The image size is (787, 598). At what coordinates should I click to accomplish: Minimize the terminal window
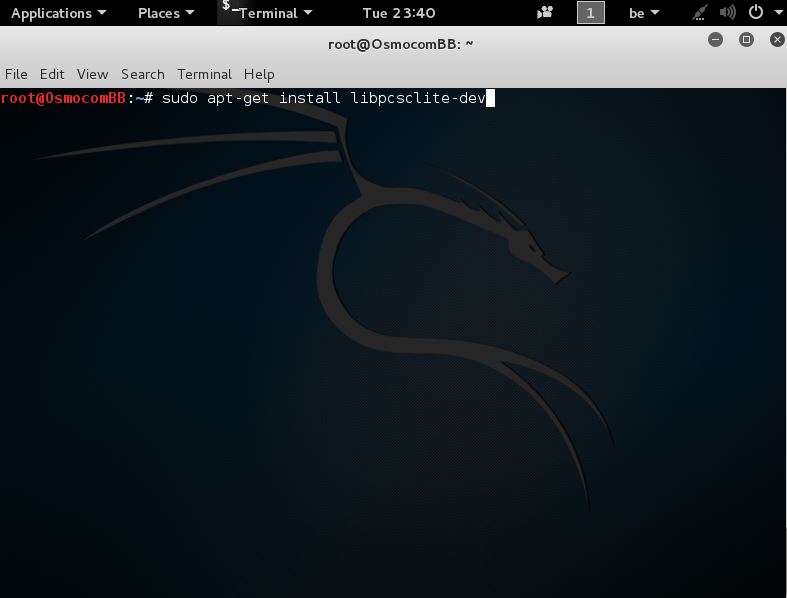[715, 39]
